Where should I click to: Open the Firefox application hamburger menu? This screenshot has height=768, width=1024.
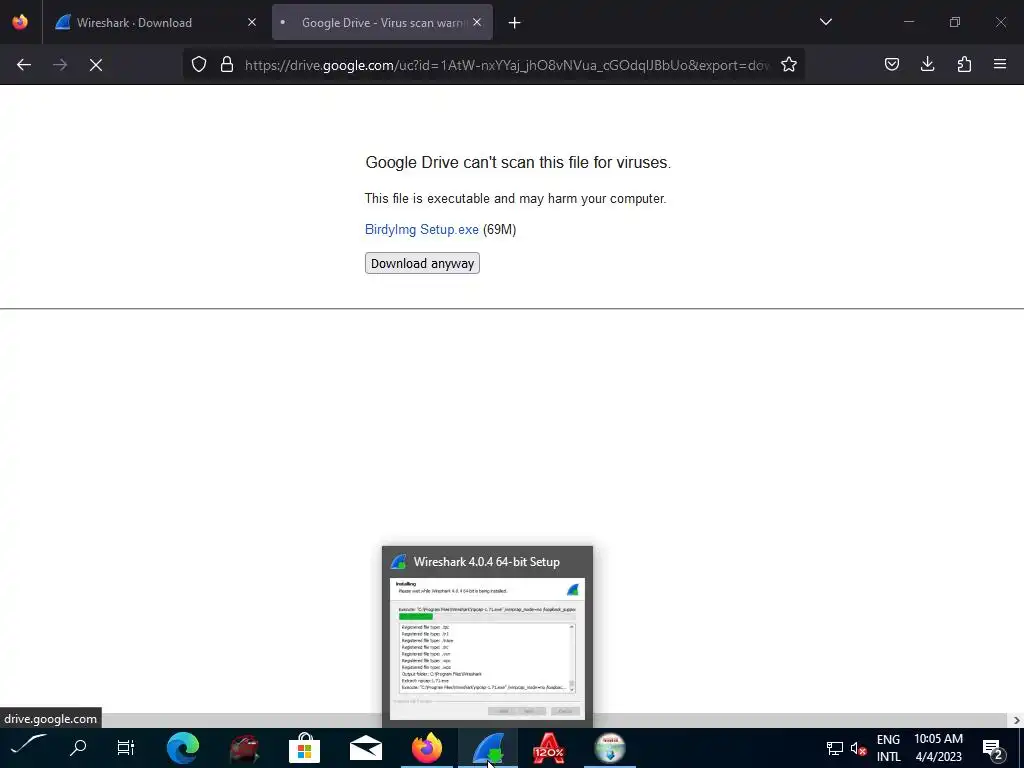click(x=1000, y=64)
